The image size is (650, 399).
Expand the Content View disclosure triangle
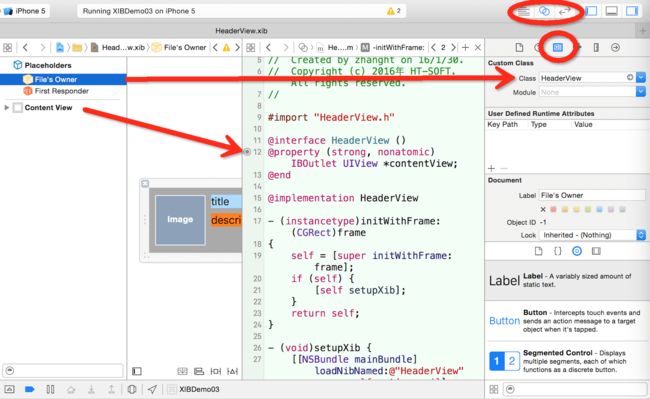click(6, 108)
